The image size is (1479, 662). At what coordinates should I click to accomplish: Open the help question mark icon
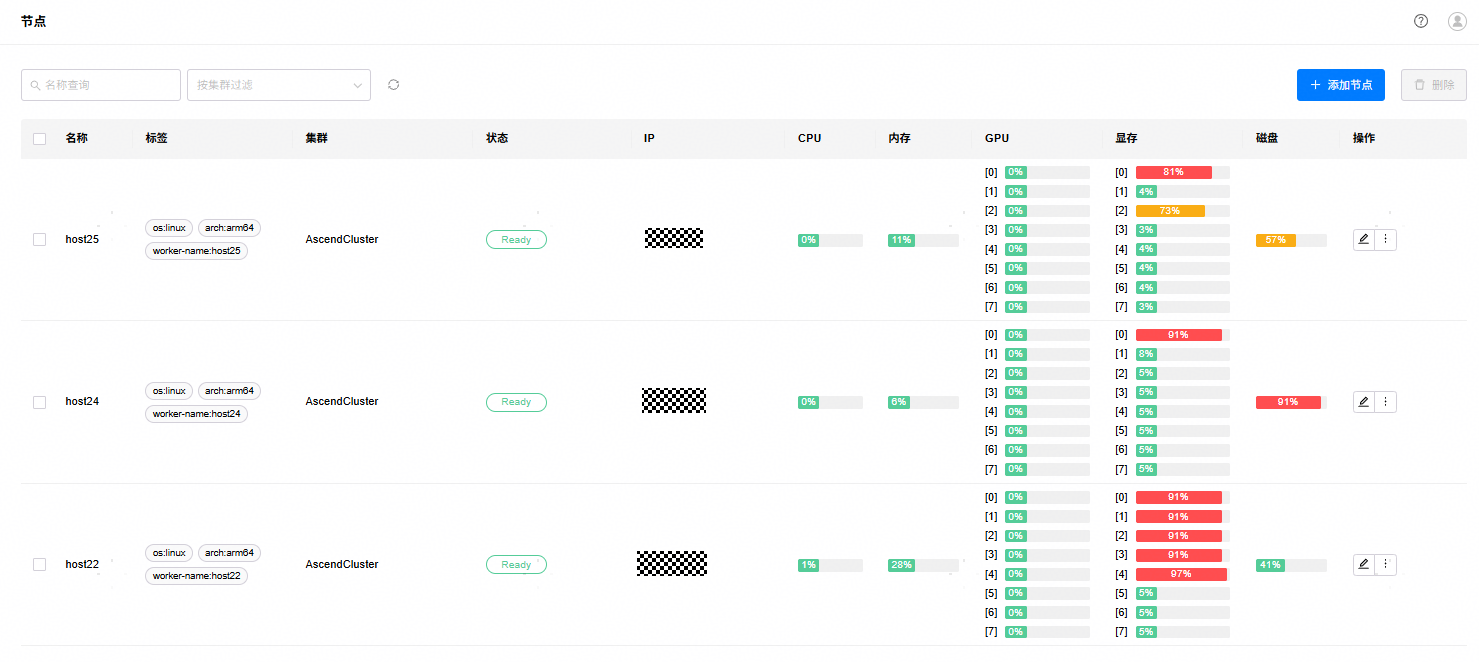(x=1421, y=21)
